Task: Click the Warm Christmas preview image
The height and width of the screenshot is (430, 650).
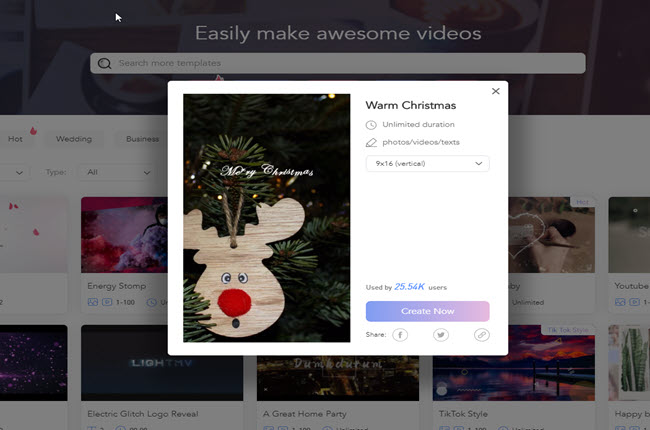Action: [x=267, y=218]
